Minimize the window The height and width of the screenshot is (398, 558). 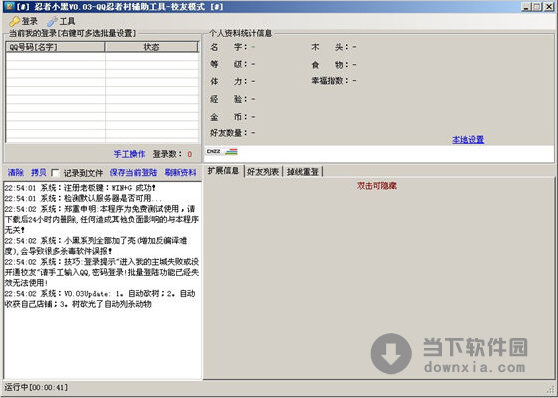[x=526, y=6]
